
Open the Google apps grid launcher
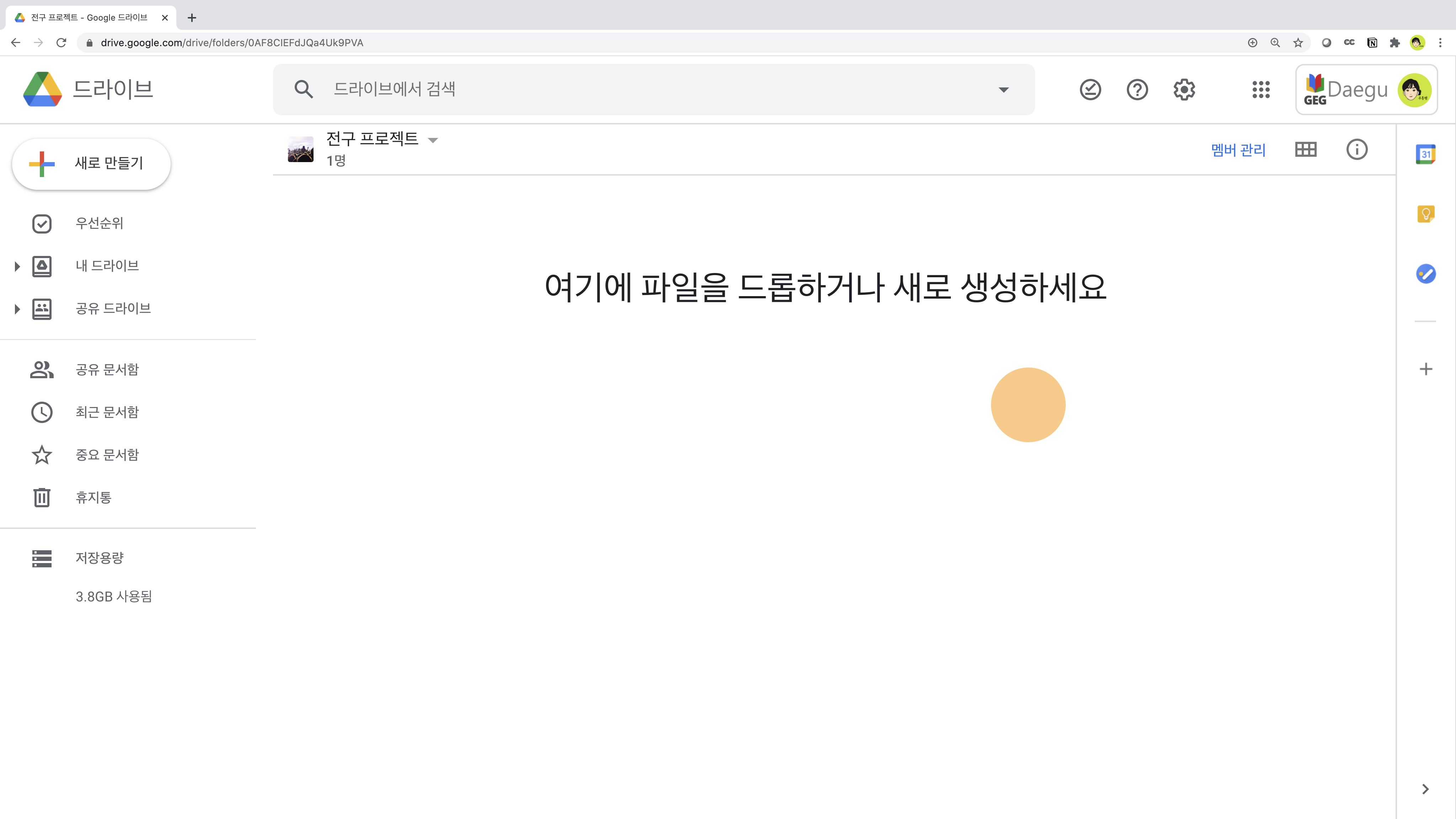(1260, 90)
